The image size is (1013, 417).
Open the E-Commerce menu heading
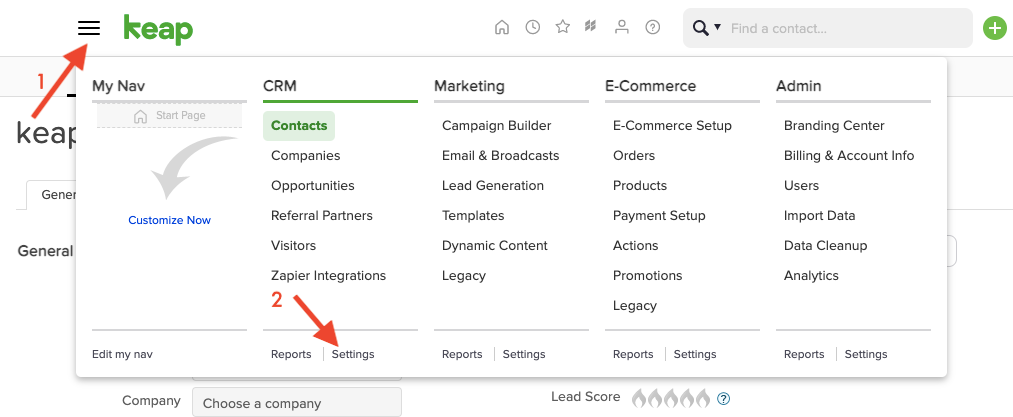651,85
